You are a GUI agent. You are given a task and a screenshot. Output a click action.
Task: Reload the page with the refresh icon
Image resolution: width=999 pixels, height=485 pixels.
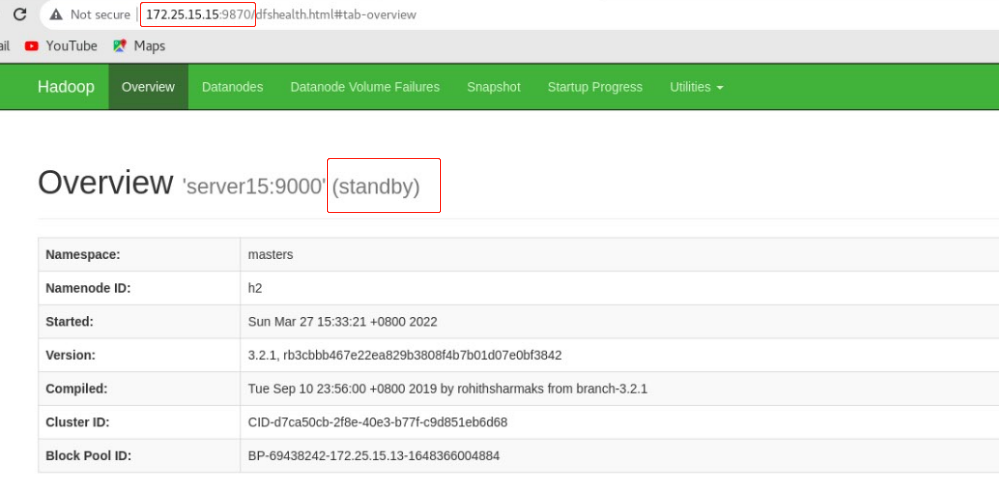[20, 14]
